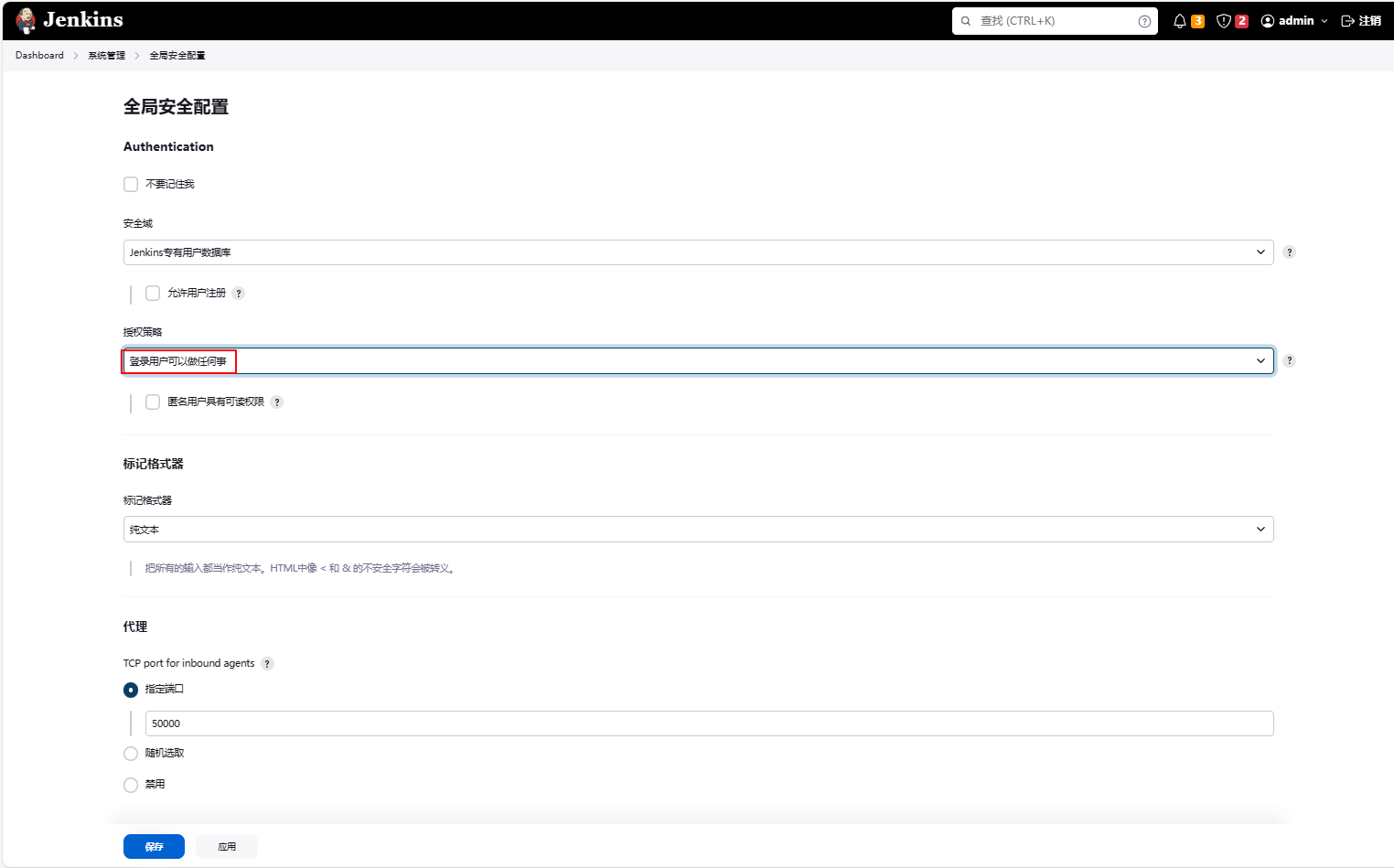Screen dimensions: 1394x868
Task: Click the 代理 section heading
Action: pos(135,627)
